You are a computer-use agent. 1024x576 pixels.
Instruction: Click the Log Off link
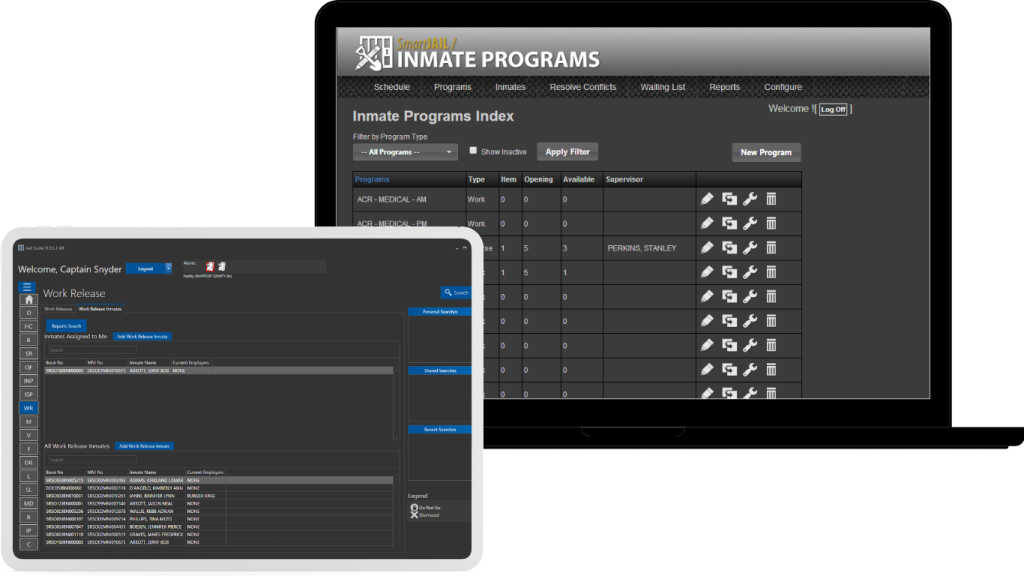tap(833, 110)
